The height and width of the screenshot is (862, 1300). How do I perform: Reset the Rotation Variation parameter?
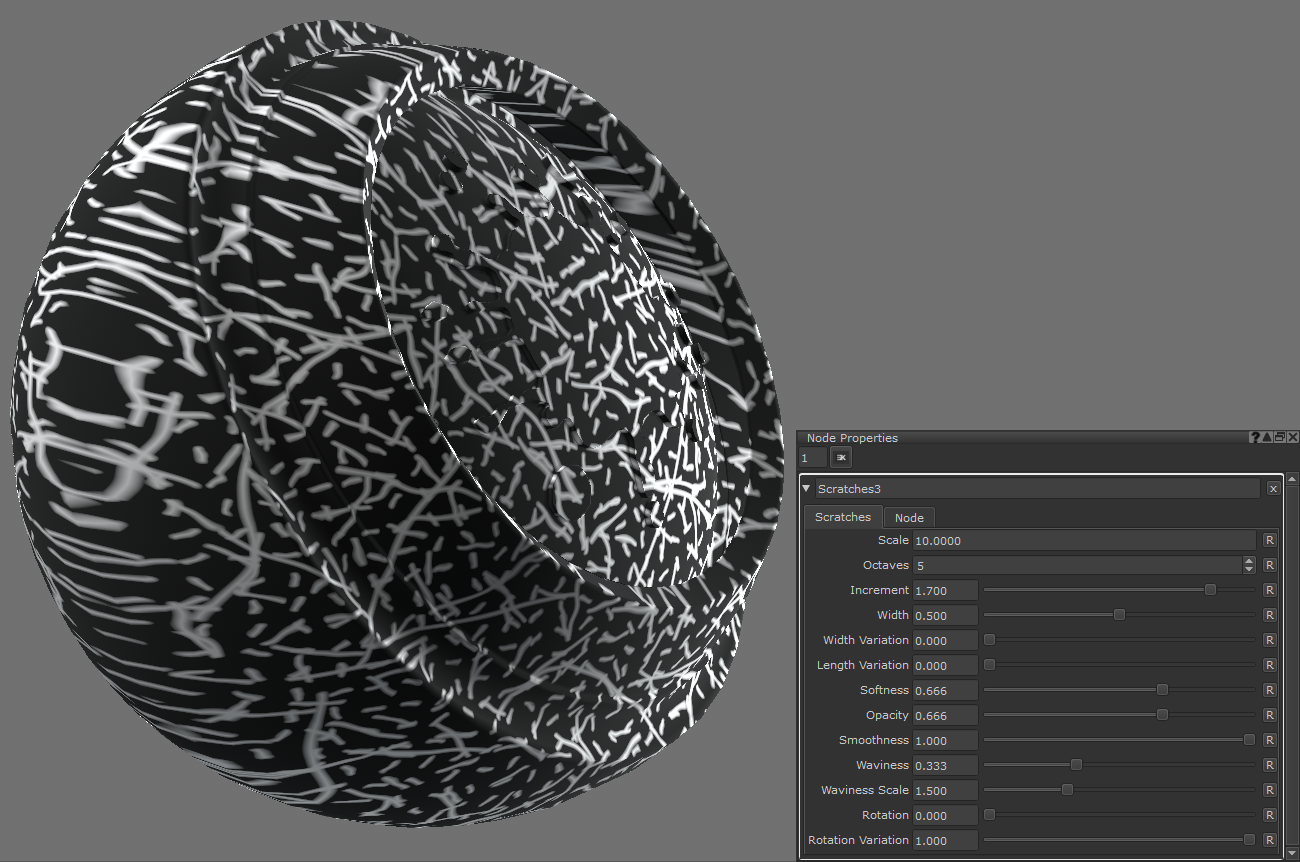[x=1270, y=840]
